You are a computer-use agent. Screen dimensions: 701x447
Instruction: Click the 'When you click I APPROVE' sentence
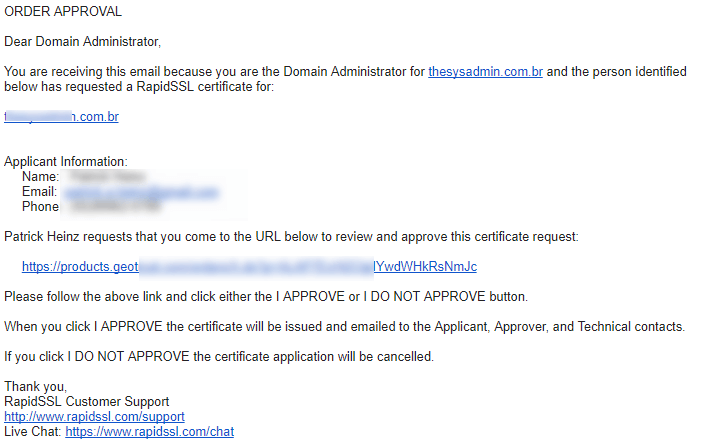pyautogui.click(x=345, y=327)
